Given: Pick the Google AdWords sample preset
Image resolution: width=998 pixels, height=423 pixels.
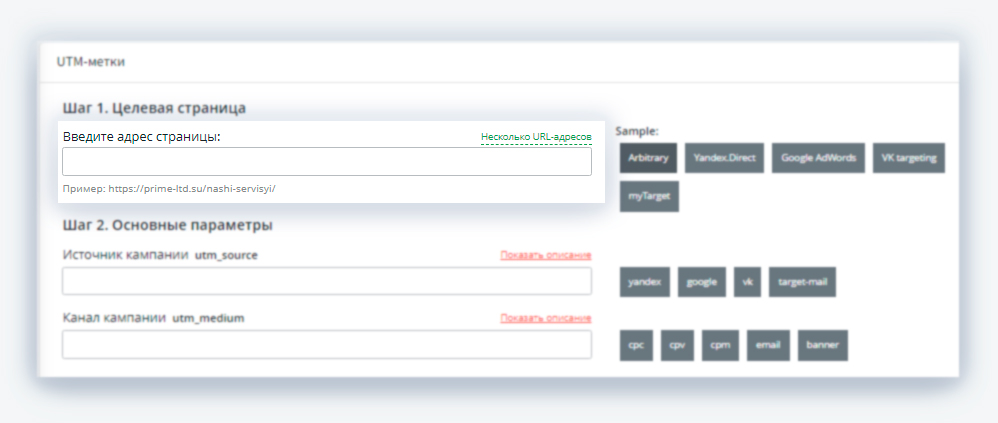Looking at the screenshot, I should point(817,158).
